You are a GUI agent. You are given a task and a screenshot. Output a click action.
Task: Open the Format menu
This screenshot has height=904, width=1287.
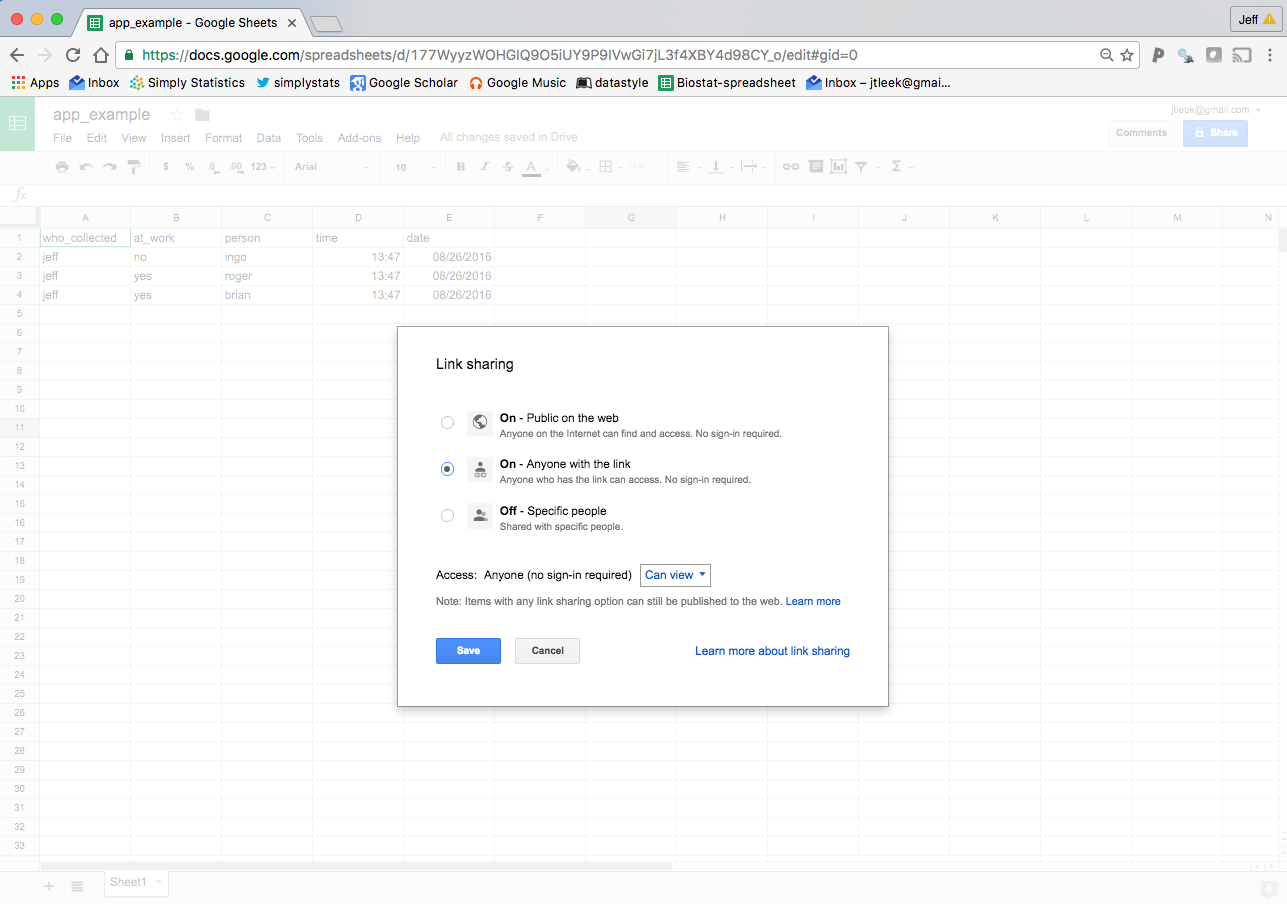click(x=223, y=137)
